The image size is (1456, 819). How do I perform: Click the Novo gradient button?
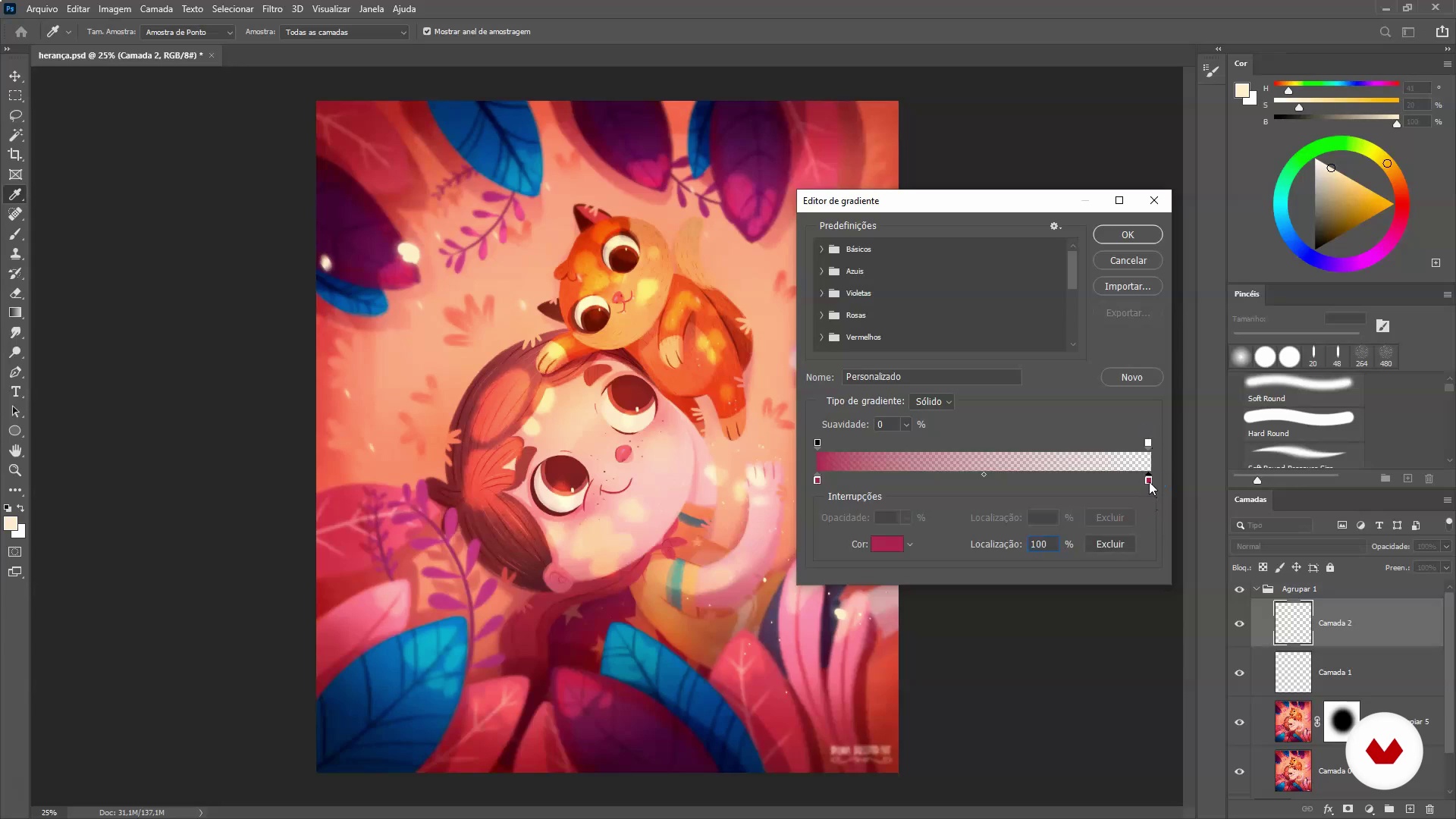point(1131,378)
